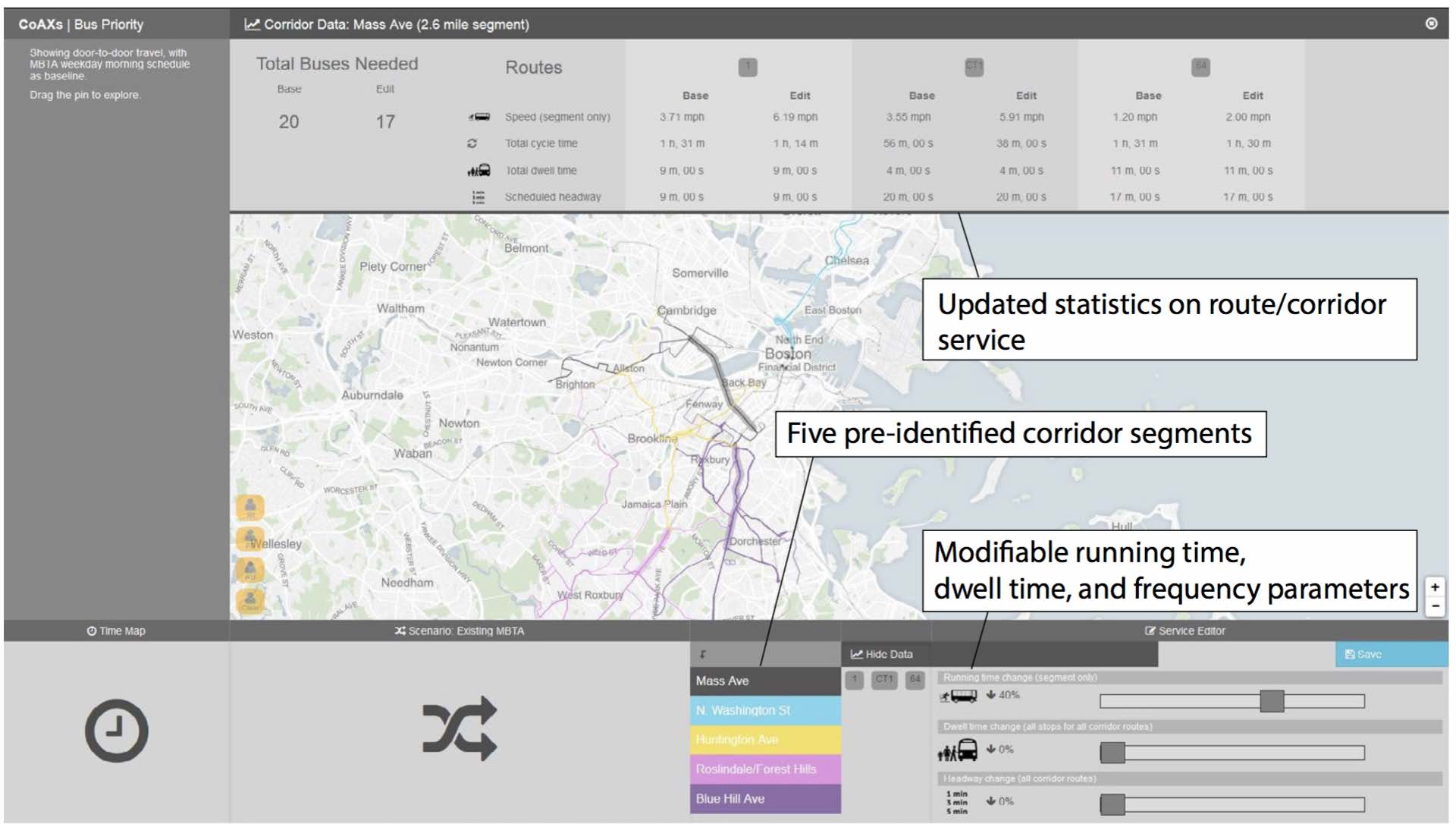Click the route 64 badge in the table header
Image resolution: width=1456 pixels, height=824 pixels.
1200,67
